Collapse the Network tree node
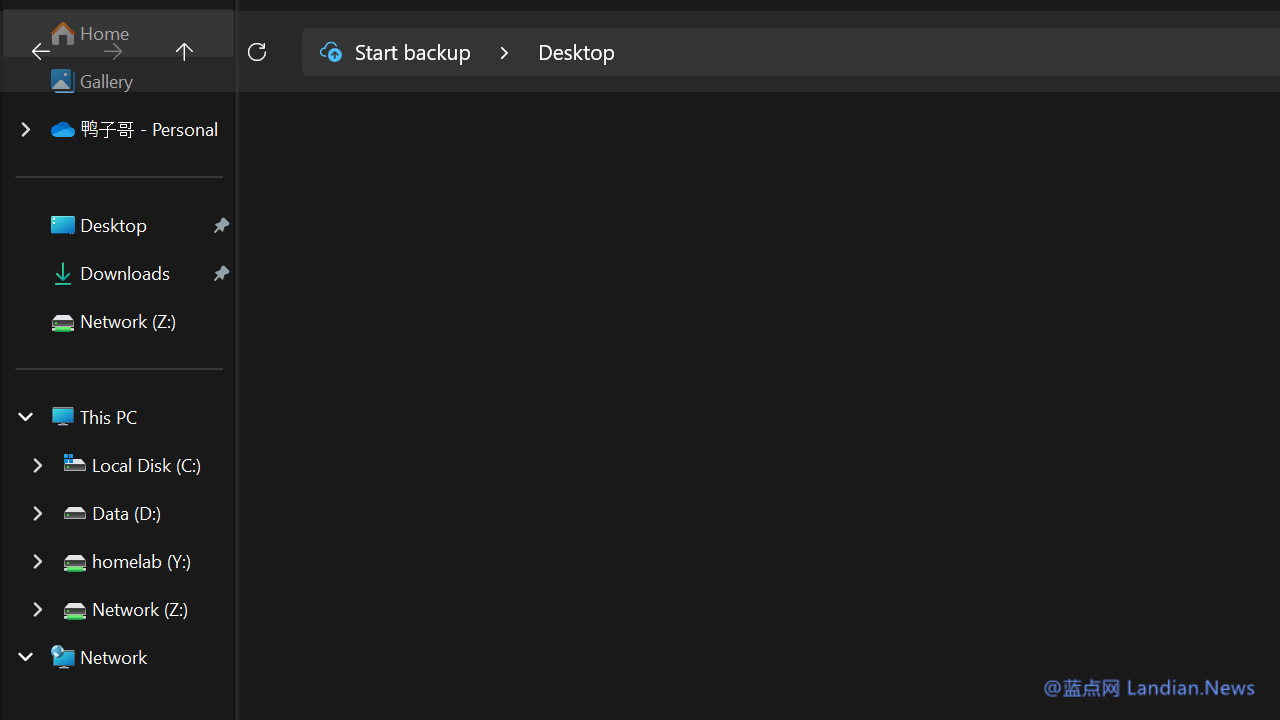Screen dimensions: 1280x720 (26, 657)
